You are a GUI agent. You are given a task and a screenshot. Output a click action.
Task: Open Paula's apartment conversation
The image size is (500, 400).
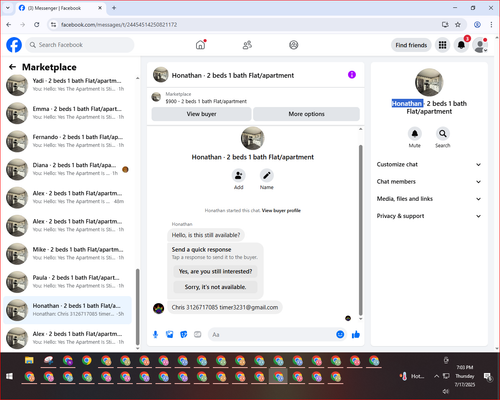(x=67, y=282)
